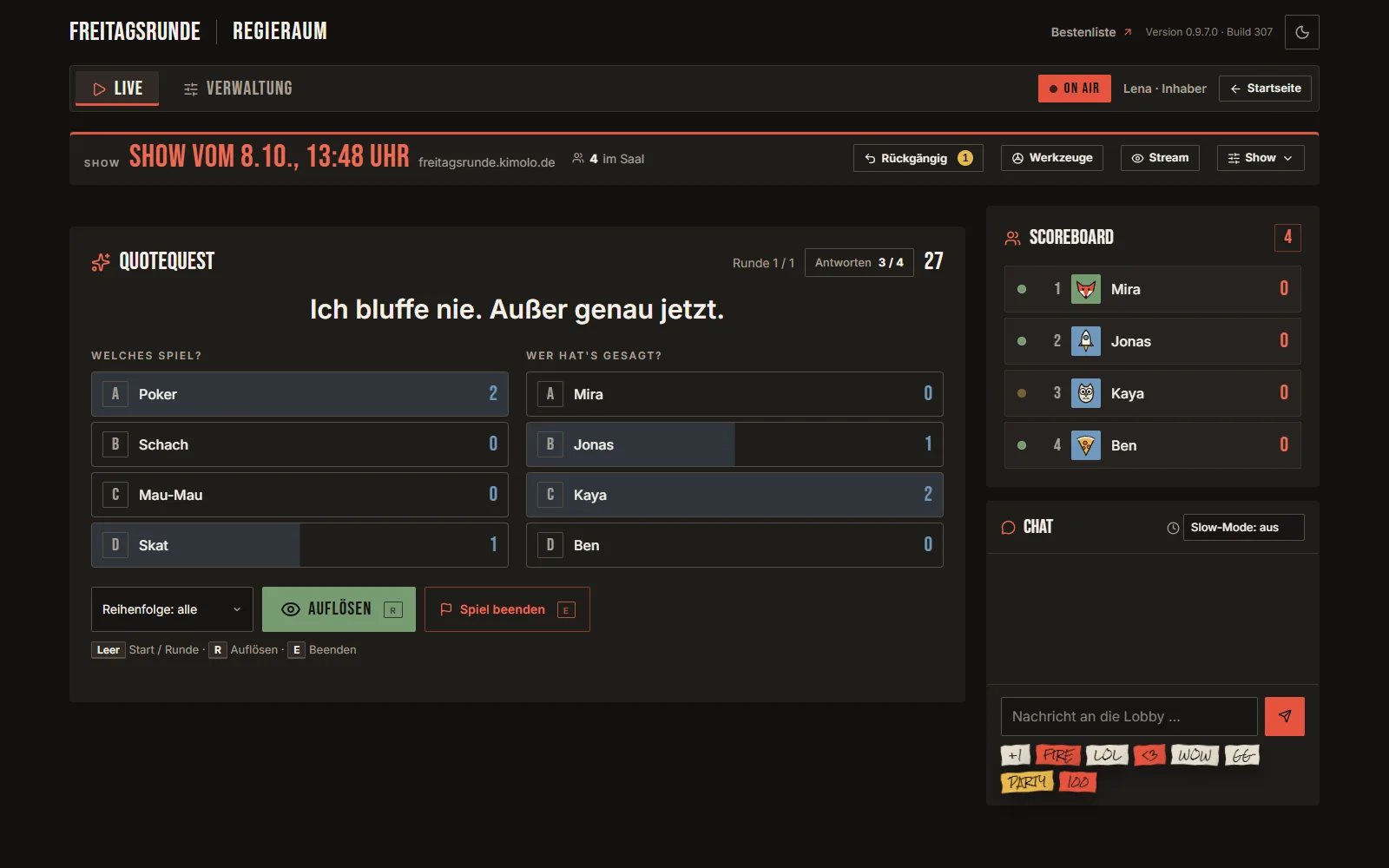
Task: Go back to Startseite
Action: (x=1265, y=89)
